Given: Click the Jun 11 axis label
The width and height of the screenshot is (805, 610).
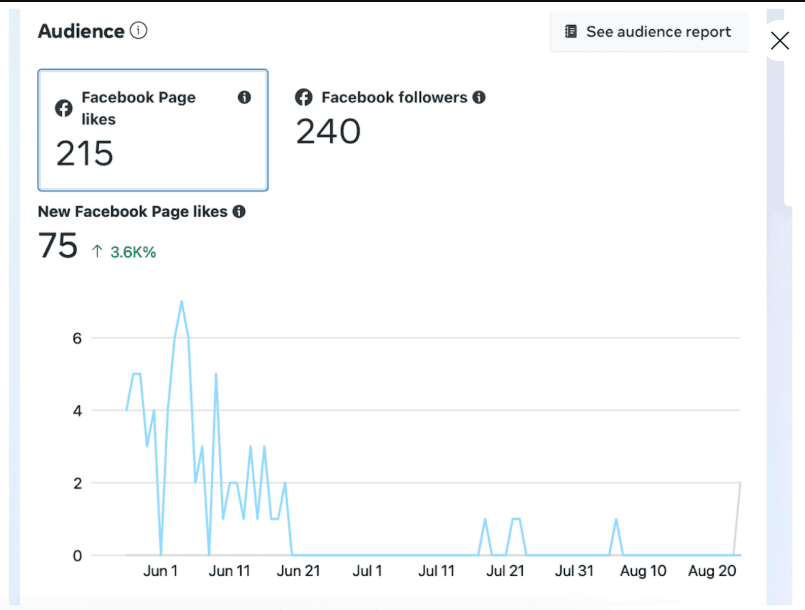Looking at the screenshot, I should point(229,571).
